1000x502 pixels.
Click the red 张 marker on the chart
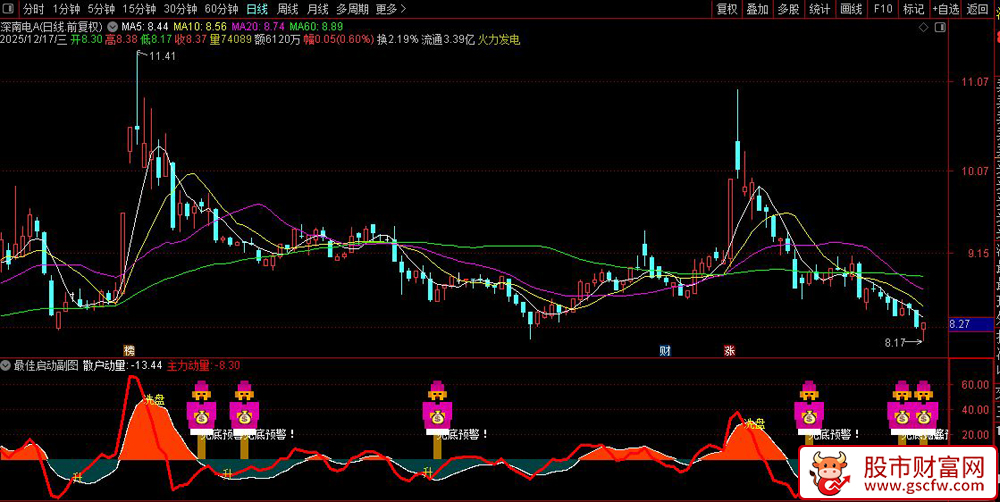tap(729, 350)
